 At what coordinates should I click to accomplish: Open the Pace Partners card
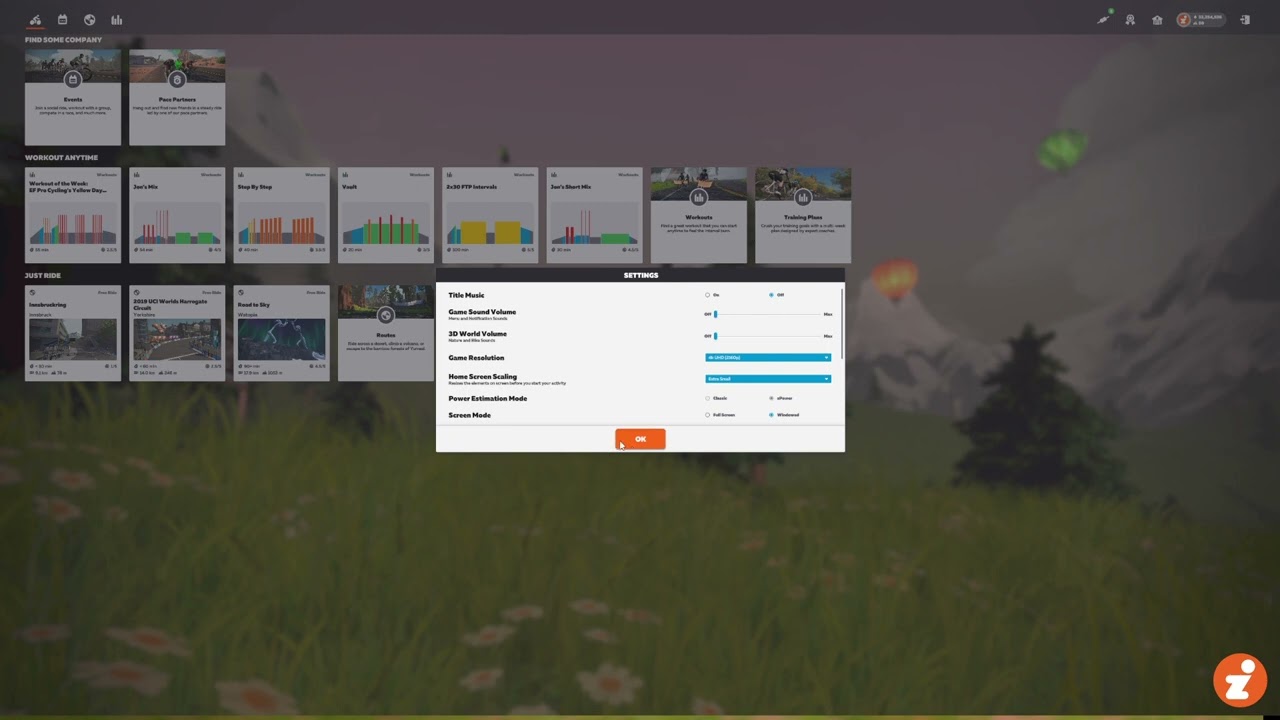[177, 98]
